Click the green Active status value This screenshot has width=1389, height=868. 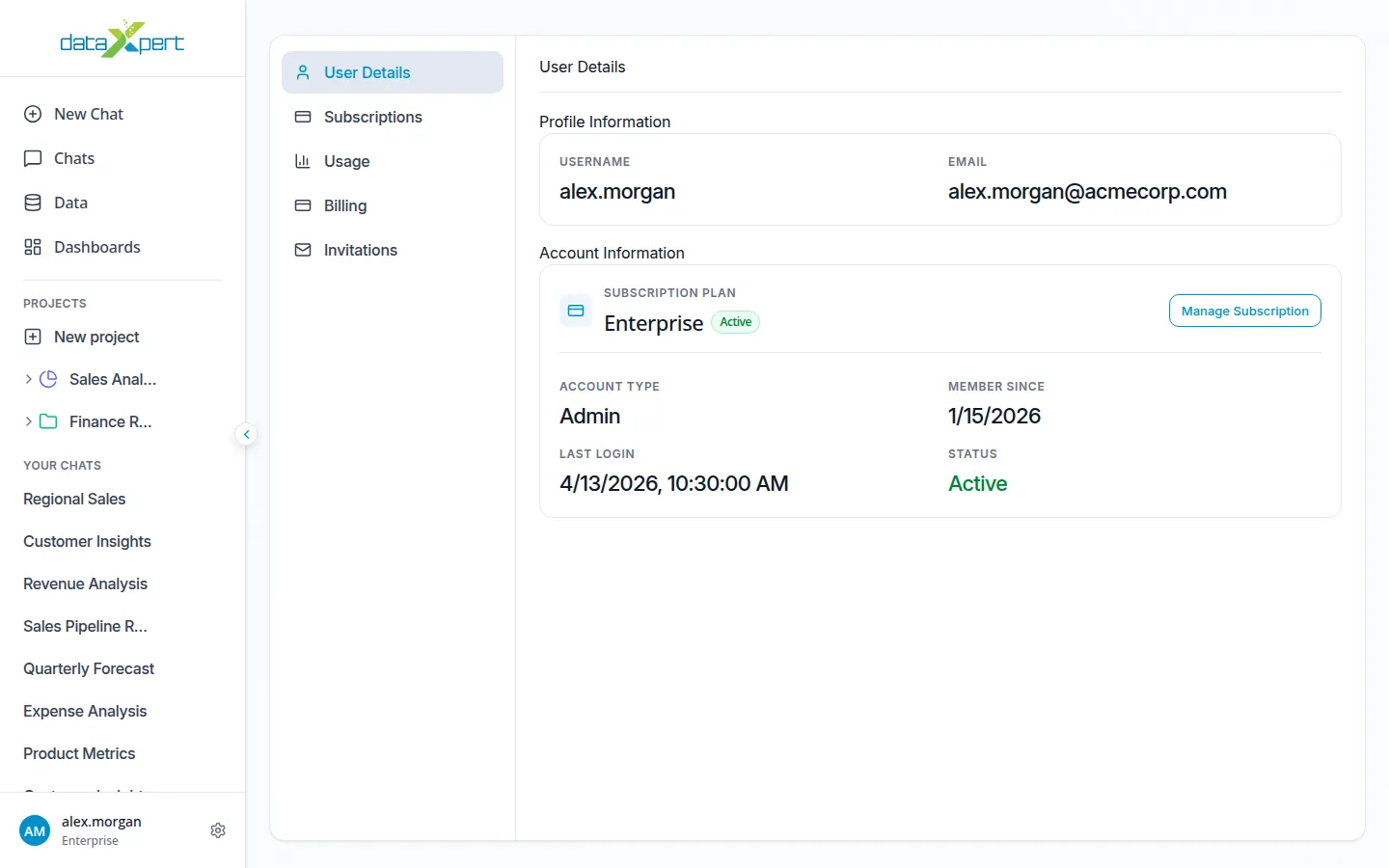coord(978,483)
